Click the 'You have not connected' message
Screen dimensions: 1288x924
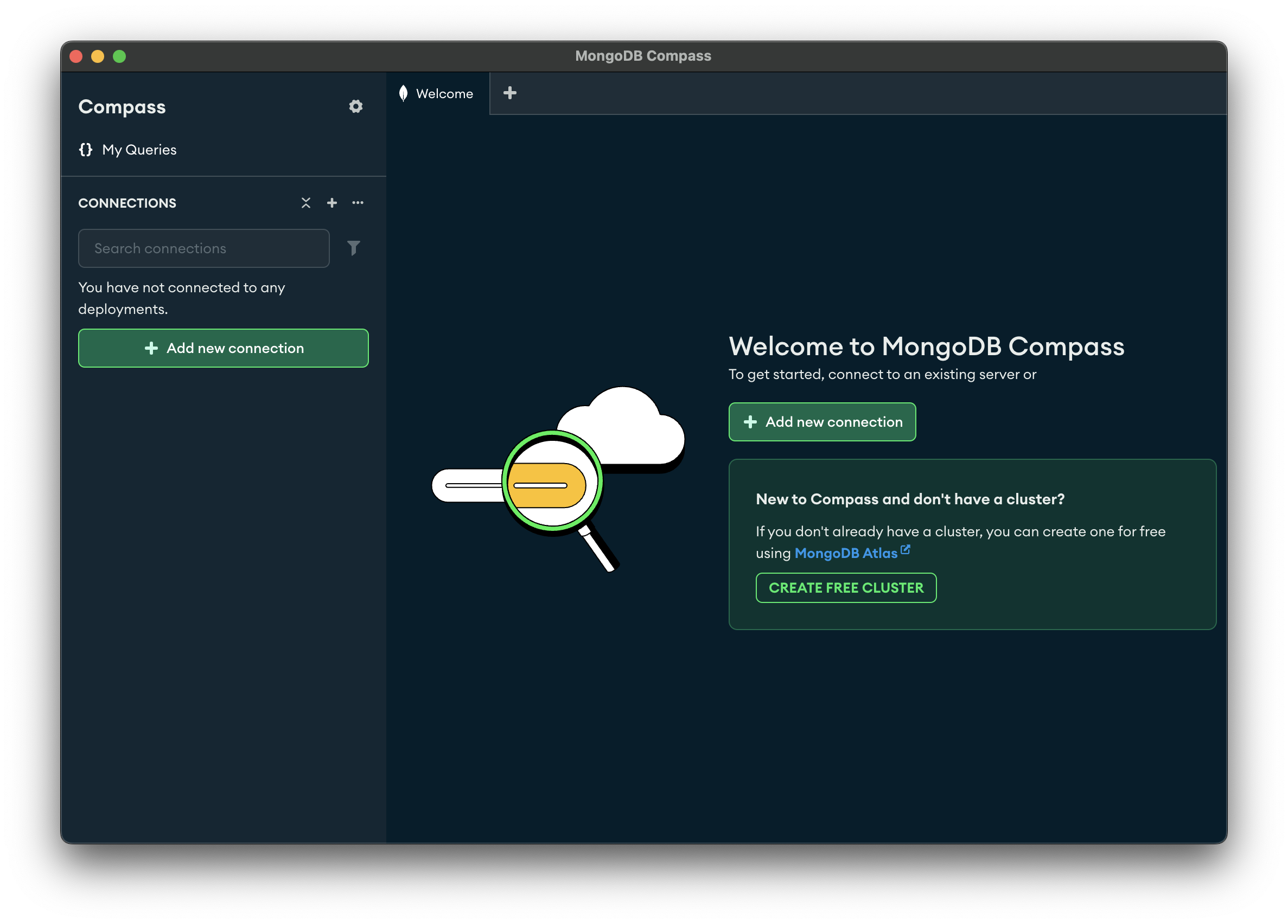(x=182, y=298)
